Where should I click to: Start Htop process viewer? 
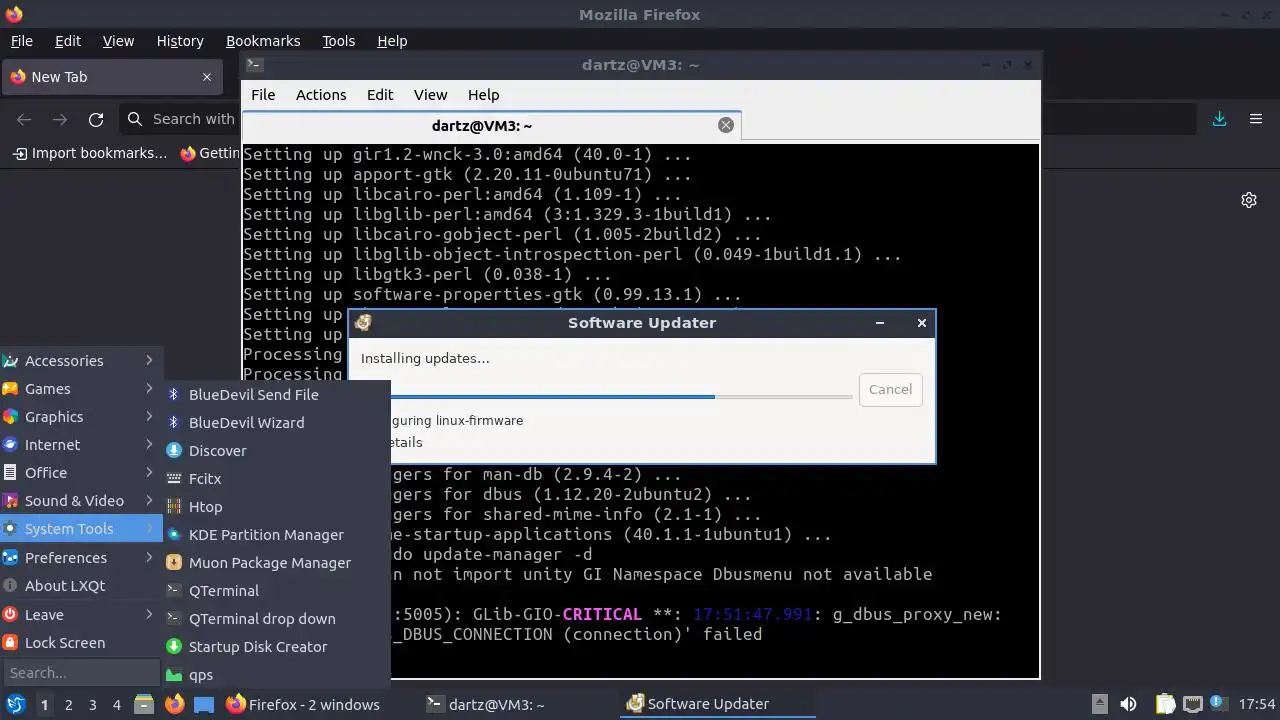277,507
